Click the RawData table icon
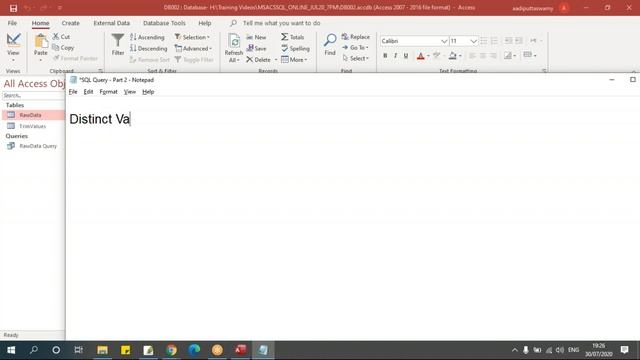640x360 pixels. tap(11, 115)
